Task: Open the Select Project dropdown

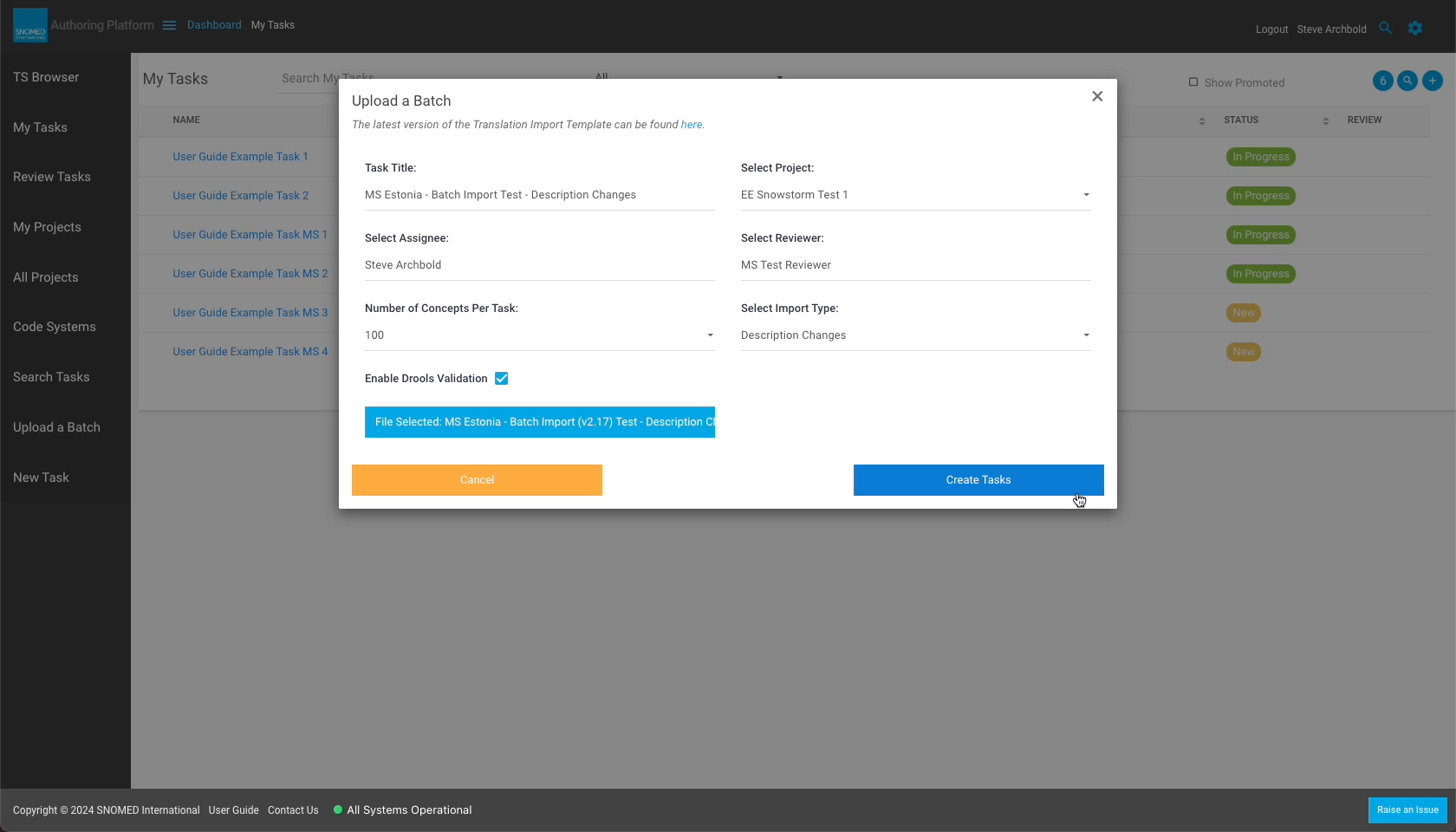Action: click(915, 195)
